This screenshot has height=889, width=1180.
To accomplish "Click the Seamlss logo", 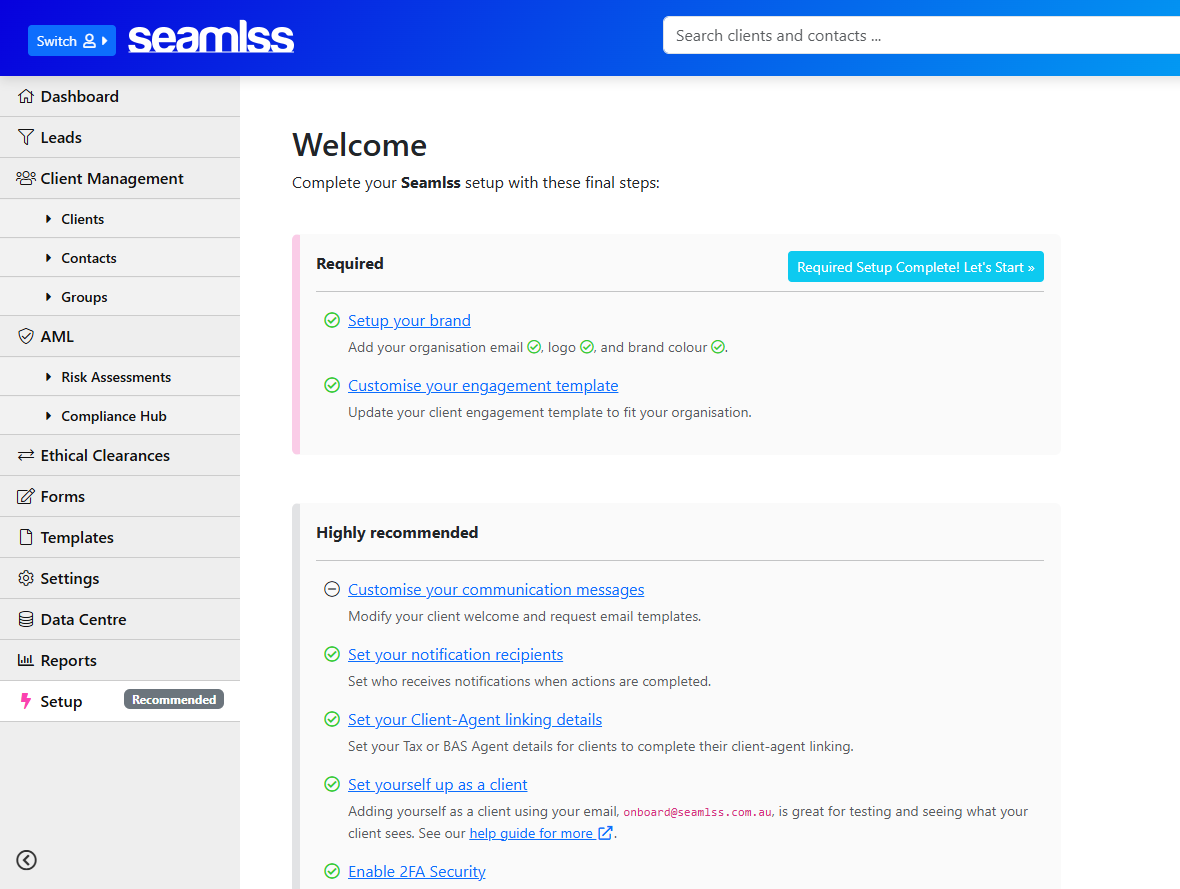I will coord(211,38).
